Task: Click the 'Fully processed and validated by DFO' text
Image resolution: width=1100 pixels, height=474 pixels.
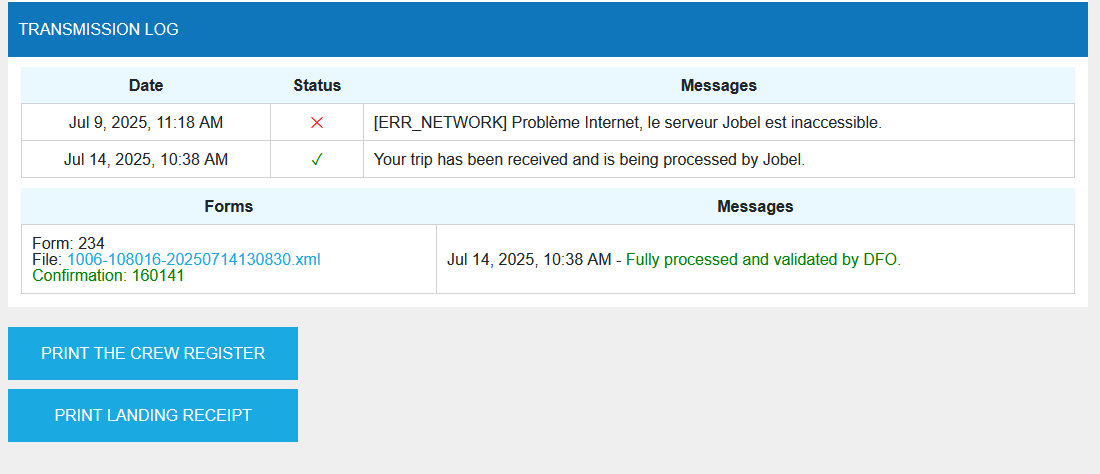Action: 763,260
